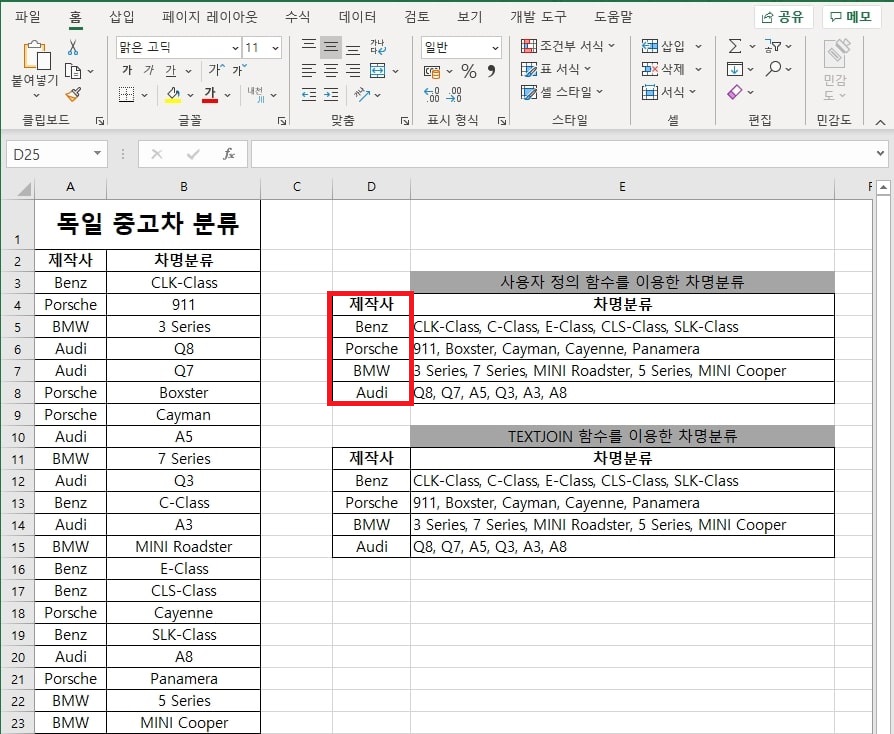Open 페이지 레이아웃 tab
The width and height of the screenshot is (894, 734).
pyautogui.click(x=209, y=17)
